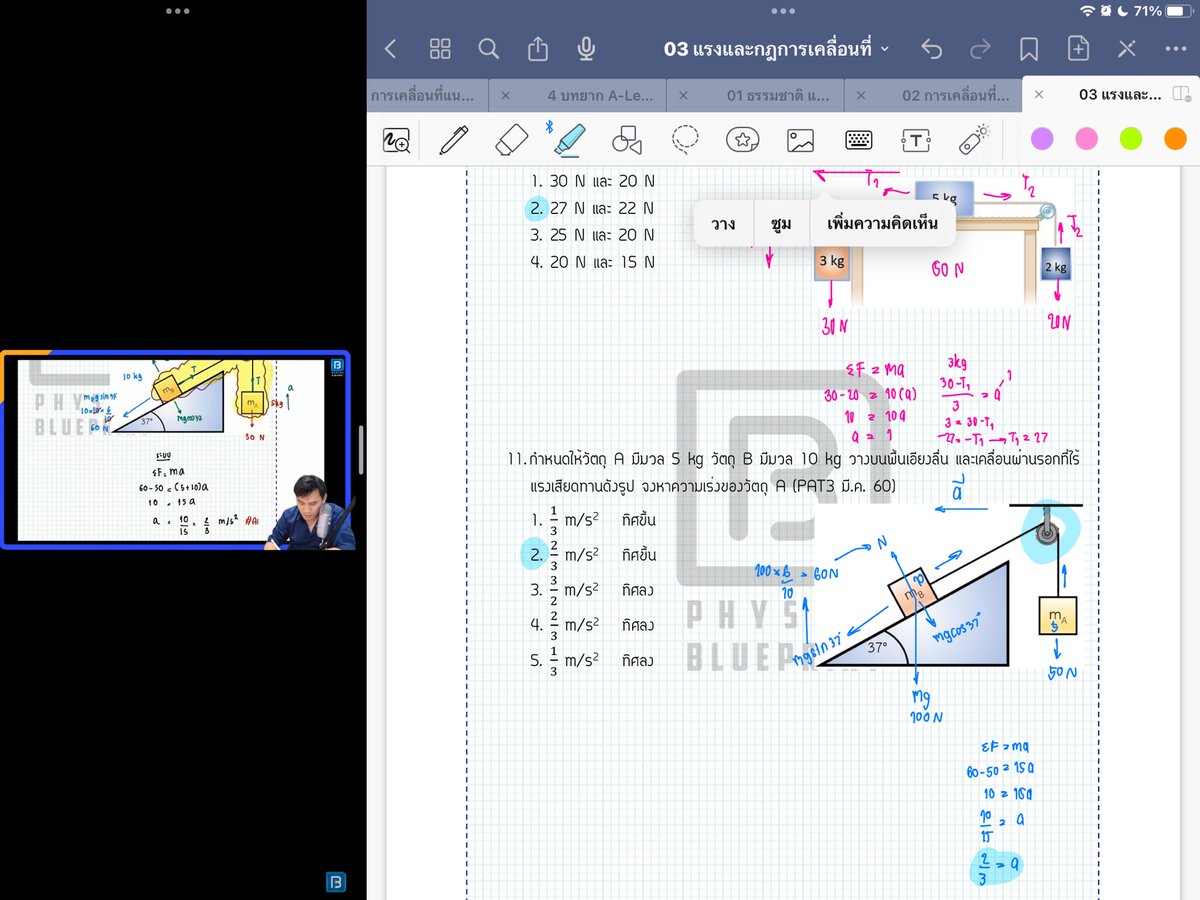The image size is (1200, 900).
Task: Pick the green color swatch
Action: tap(1131, 139)
